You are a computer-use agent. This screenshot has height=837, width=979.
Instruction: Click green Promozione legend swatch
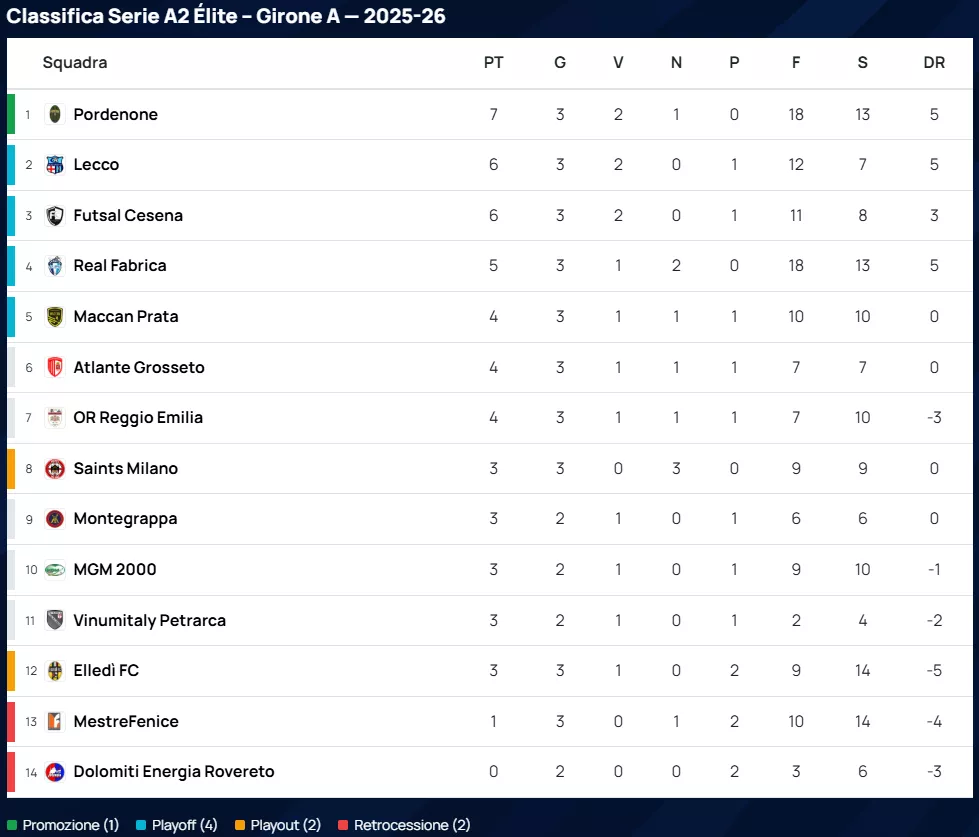(x=12, y=826)
